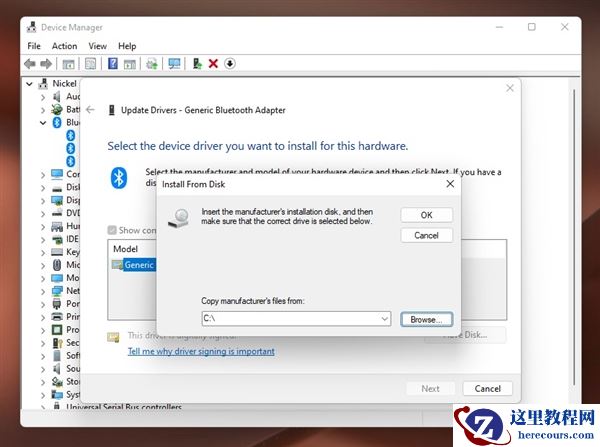The width and height of the screenshot is (600, 447).
Task: Click the back arrow in Update Drivers dialog
Action: tap(90, 110)
